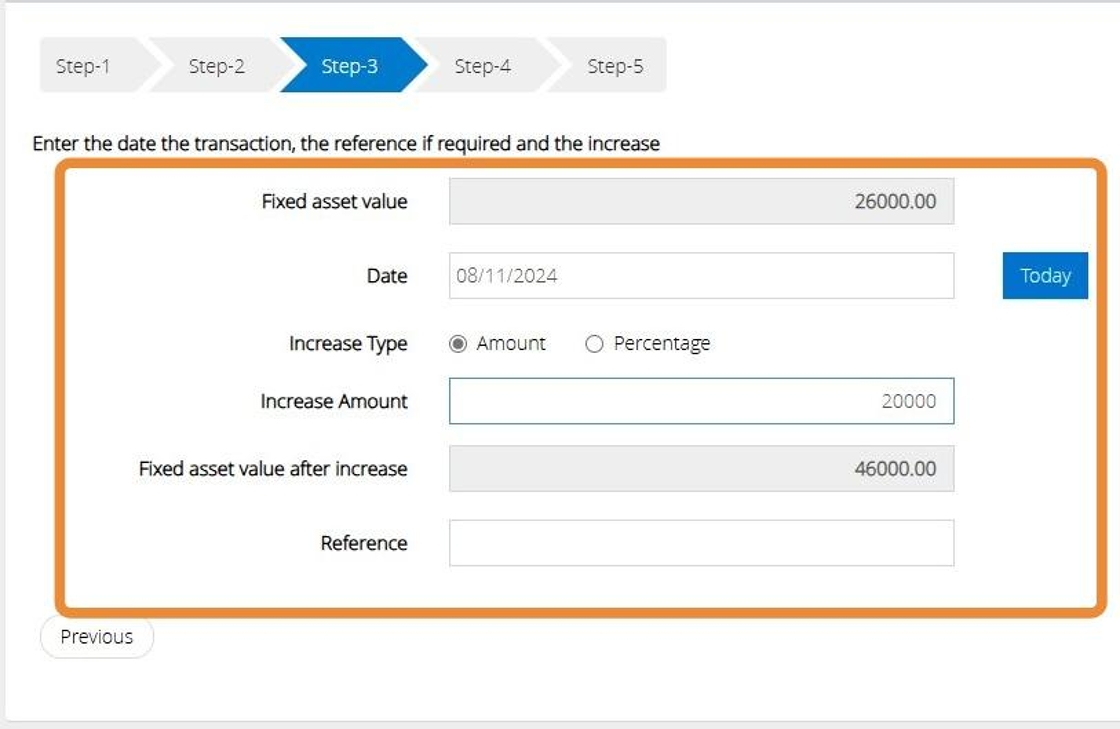Viewport: 1120px width, 729px height.
Task: Click into the Increase Amount field
Action: coord(701,401)
